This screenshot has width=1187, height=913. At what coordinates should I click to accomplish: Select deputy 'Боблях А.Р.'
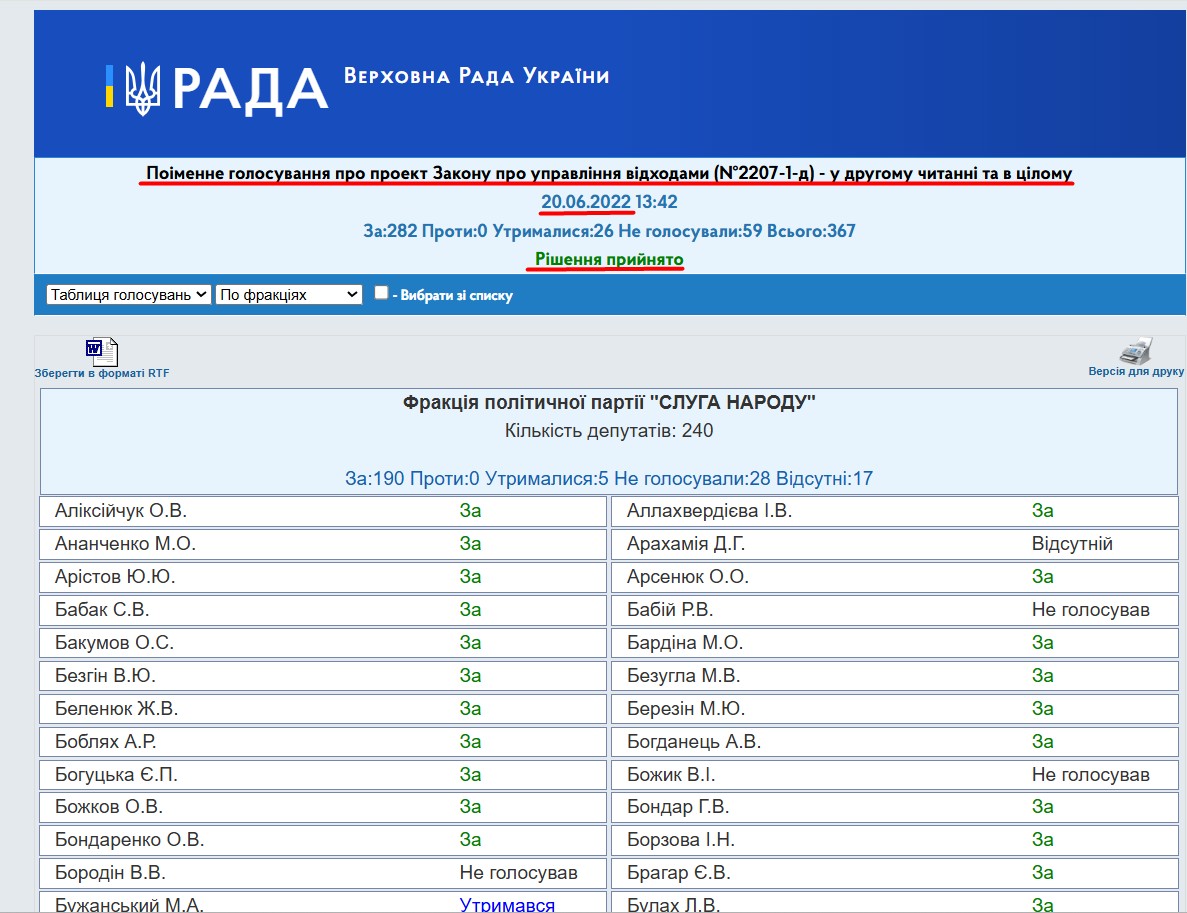(106, 741)
